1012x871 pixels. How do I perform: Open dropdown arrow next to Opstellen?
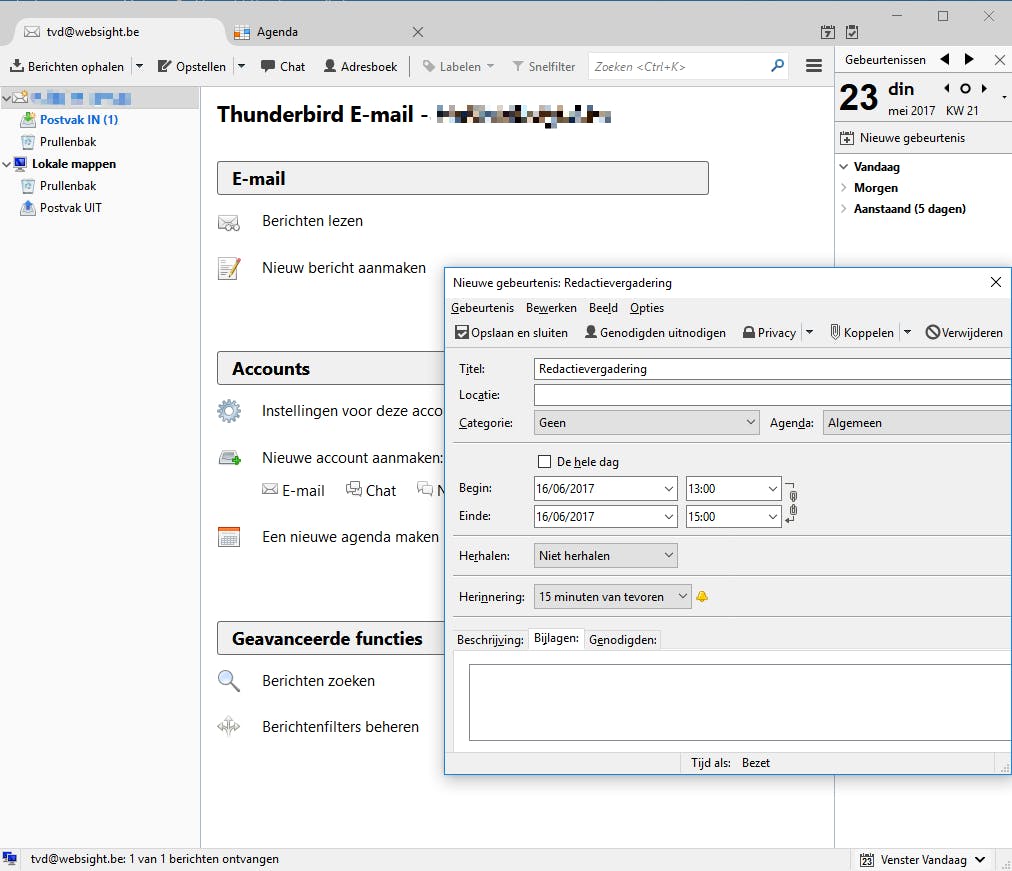coord(241,66)
